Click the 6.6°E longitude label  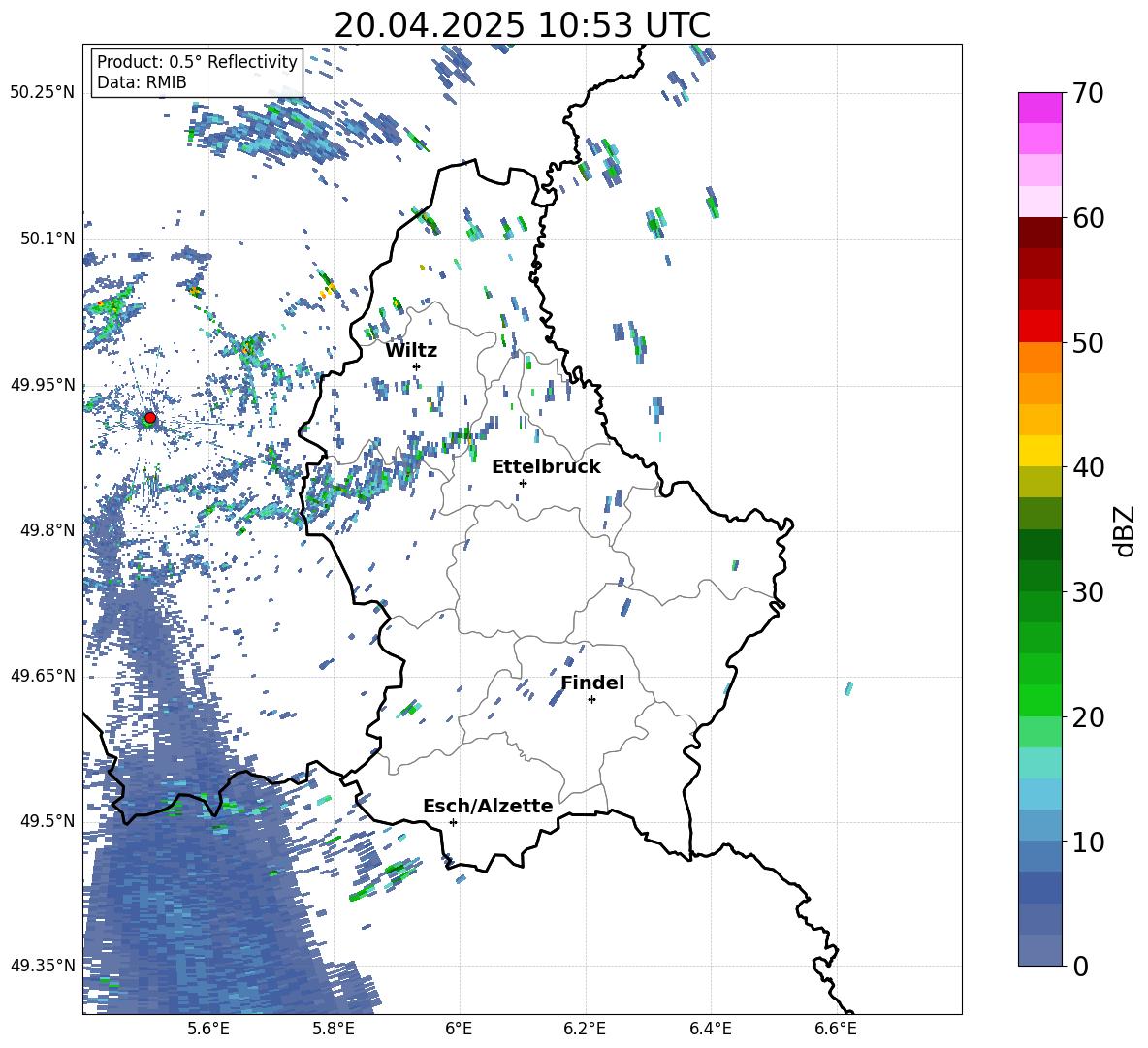836,1029
